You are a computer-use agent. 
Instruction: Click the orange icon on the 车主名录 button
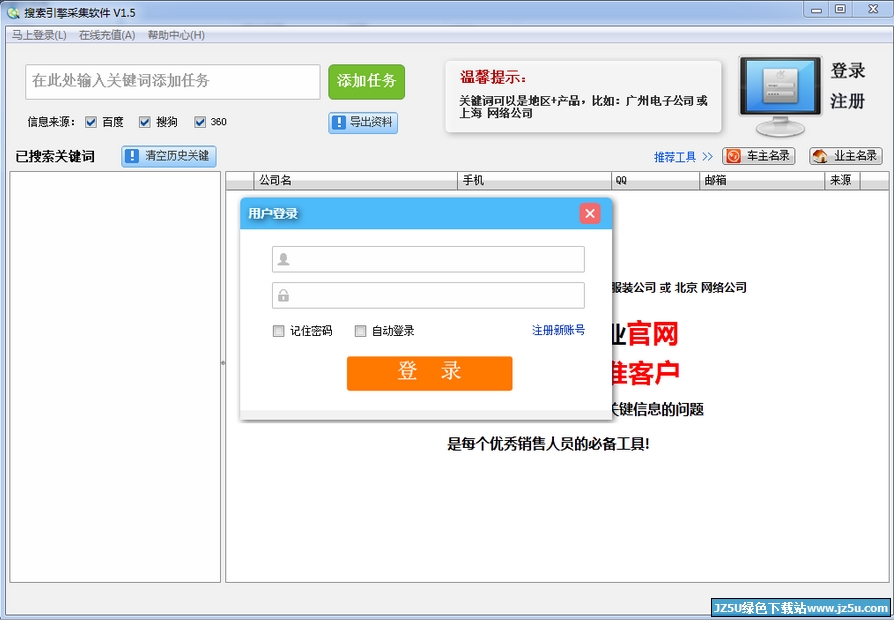coord(734,156)
